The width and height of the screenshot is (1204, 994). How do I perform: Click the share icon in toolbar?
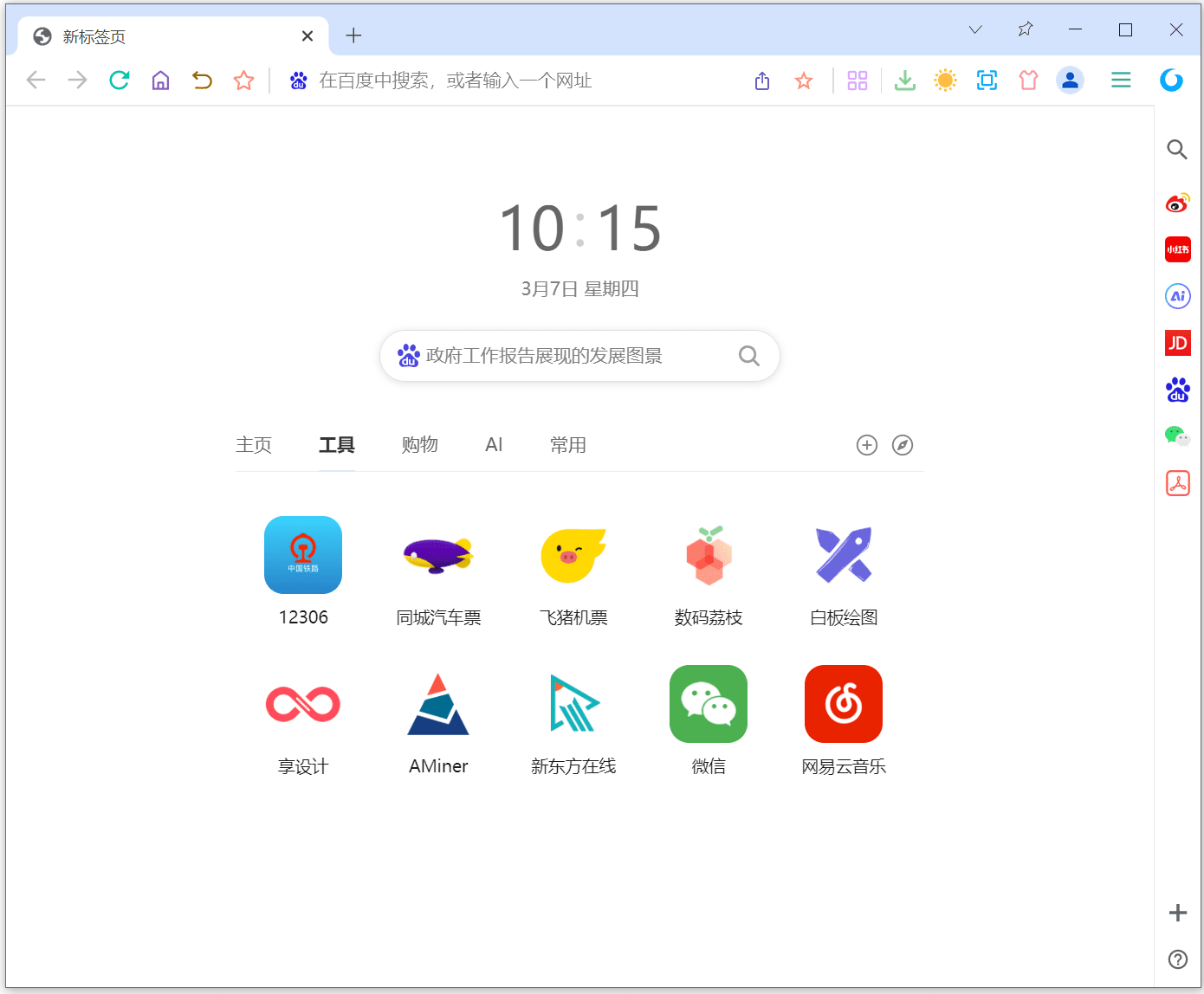point(762,81)
